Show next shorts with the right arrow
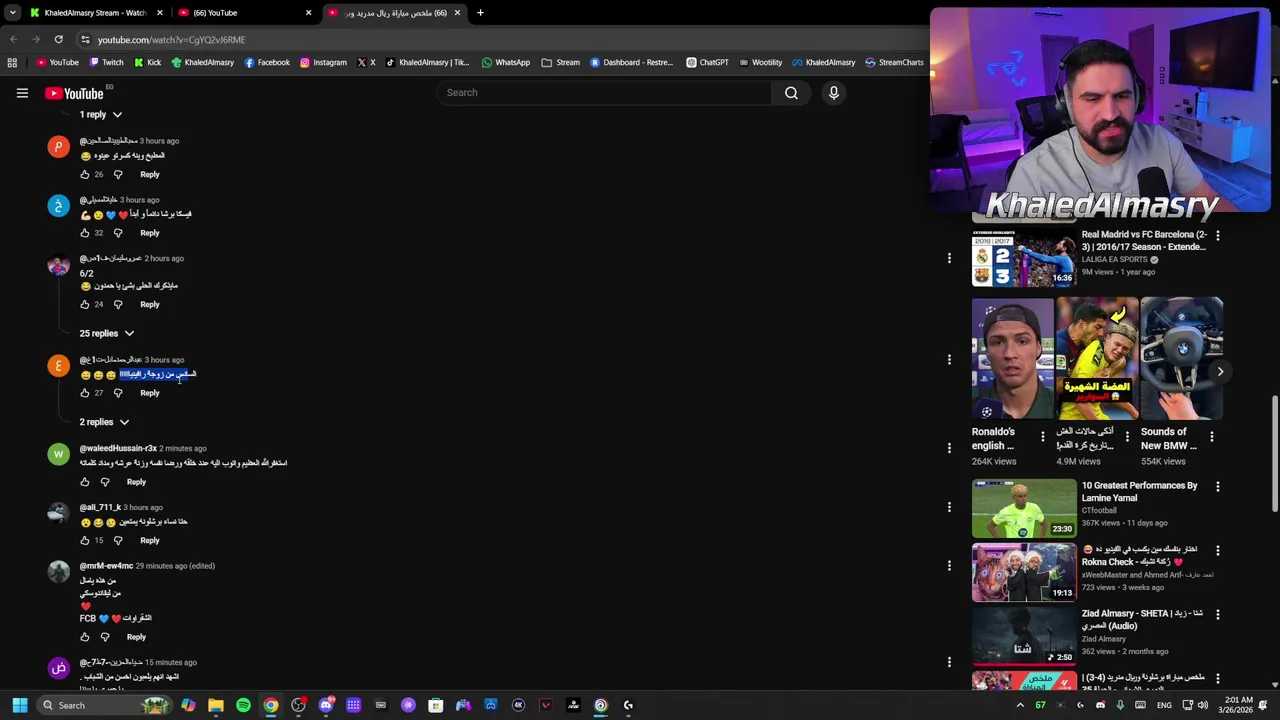This screenshot has width=1280, height=720. coord(1220,371)
